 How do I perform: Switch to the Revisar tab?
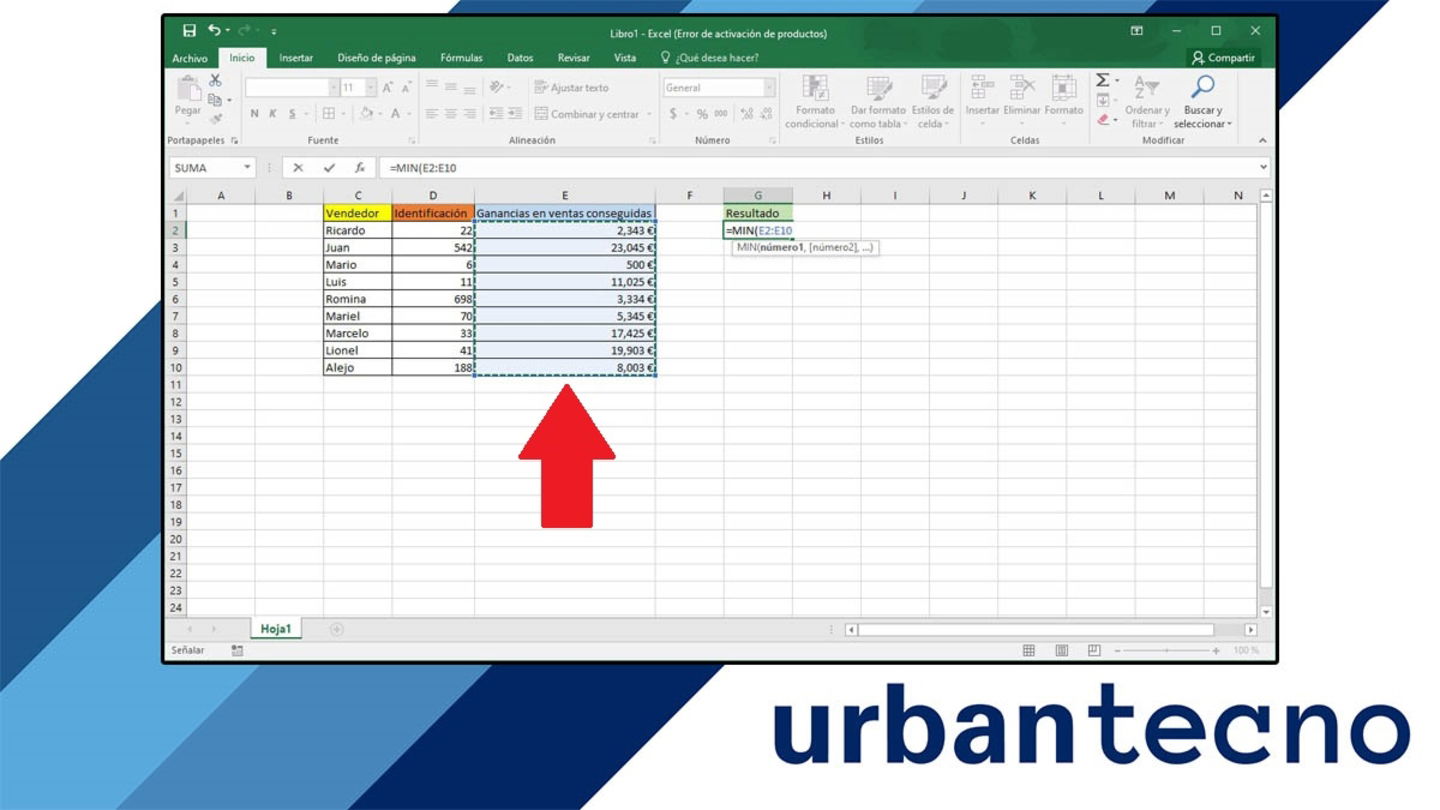point(574,58)
